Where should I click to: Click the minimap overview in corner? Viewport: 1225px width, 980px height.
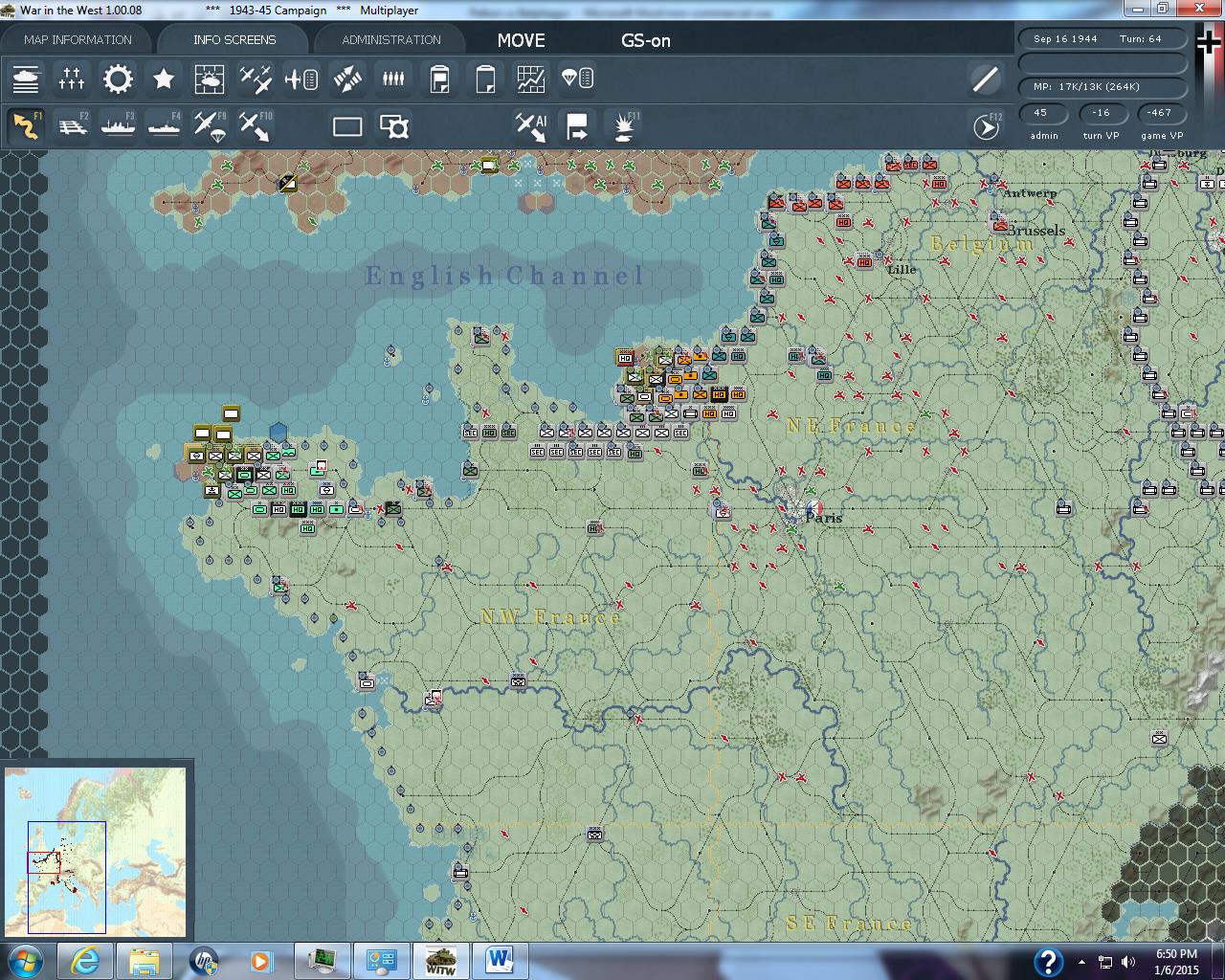pos(96,851)
